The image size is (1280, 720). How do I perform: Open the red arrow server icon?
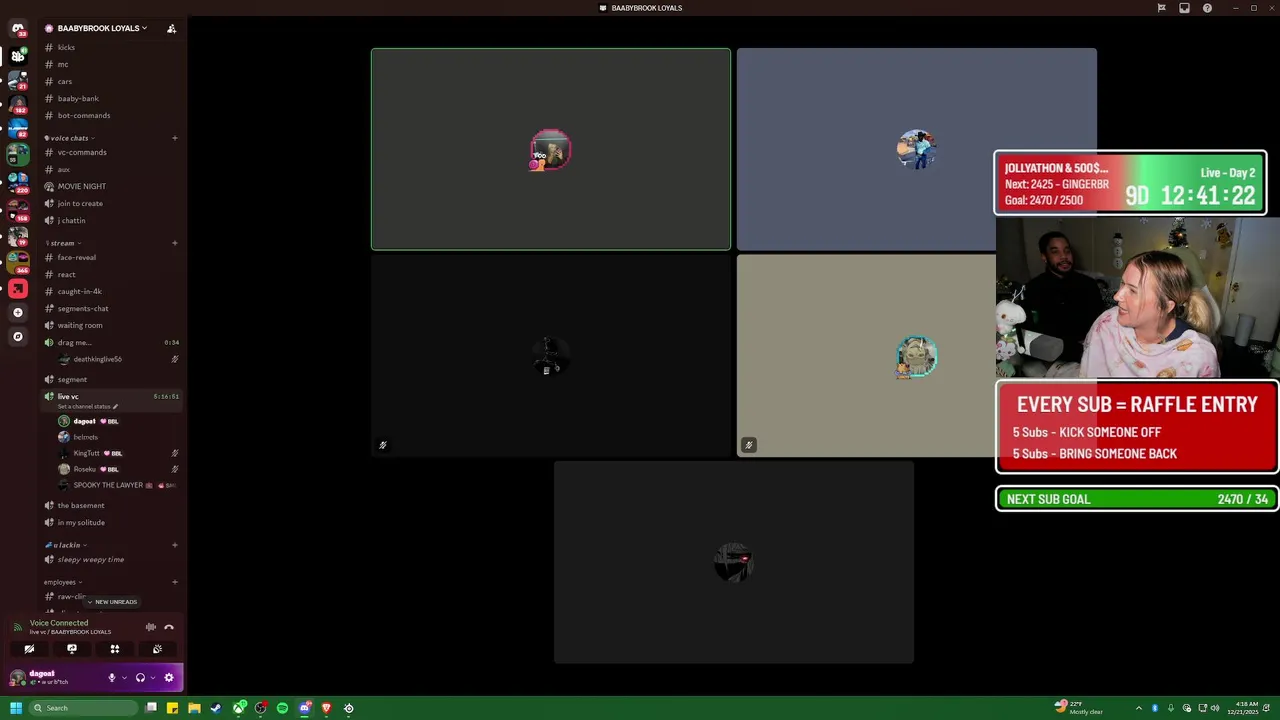17,289
